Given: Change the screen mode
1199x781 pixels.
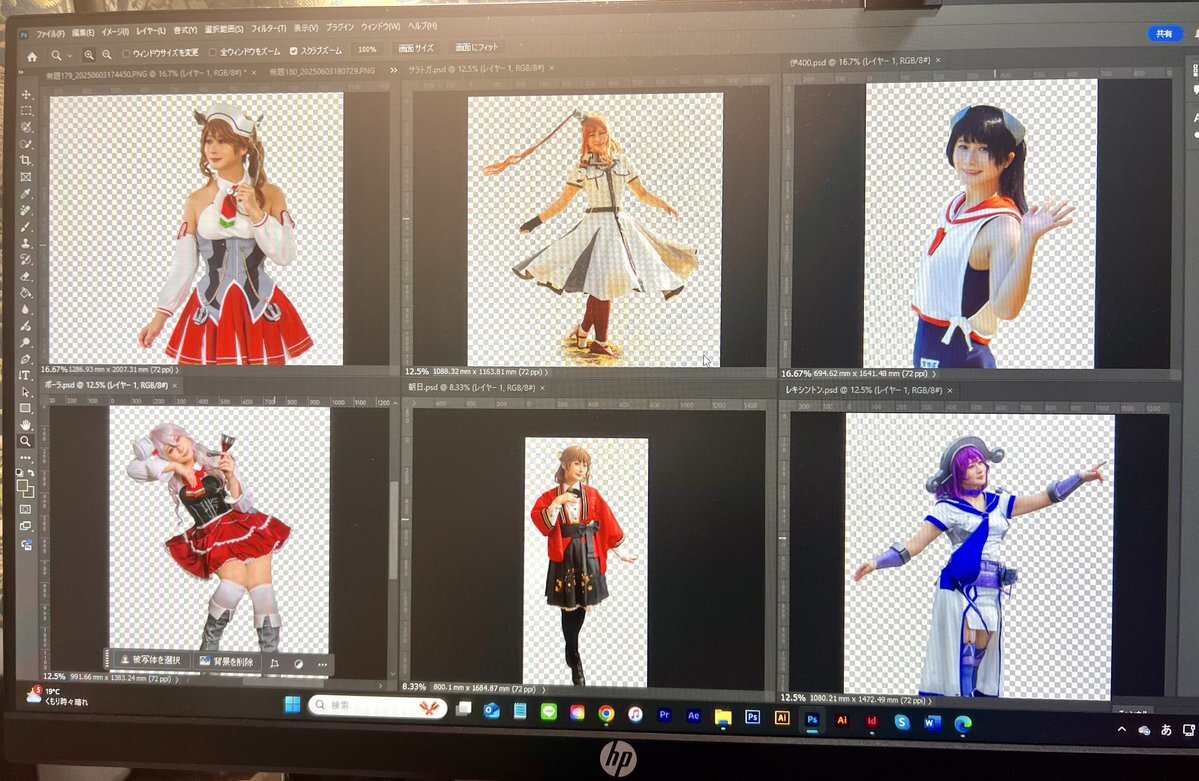Looking at the screenshot, I should [x=26, y=526].
